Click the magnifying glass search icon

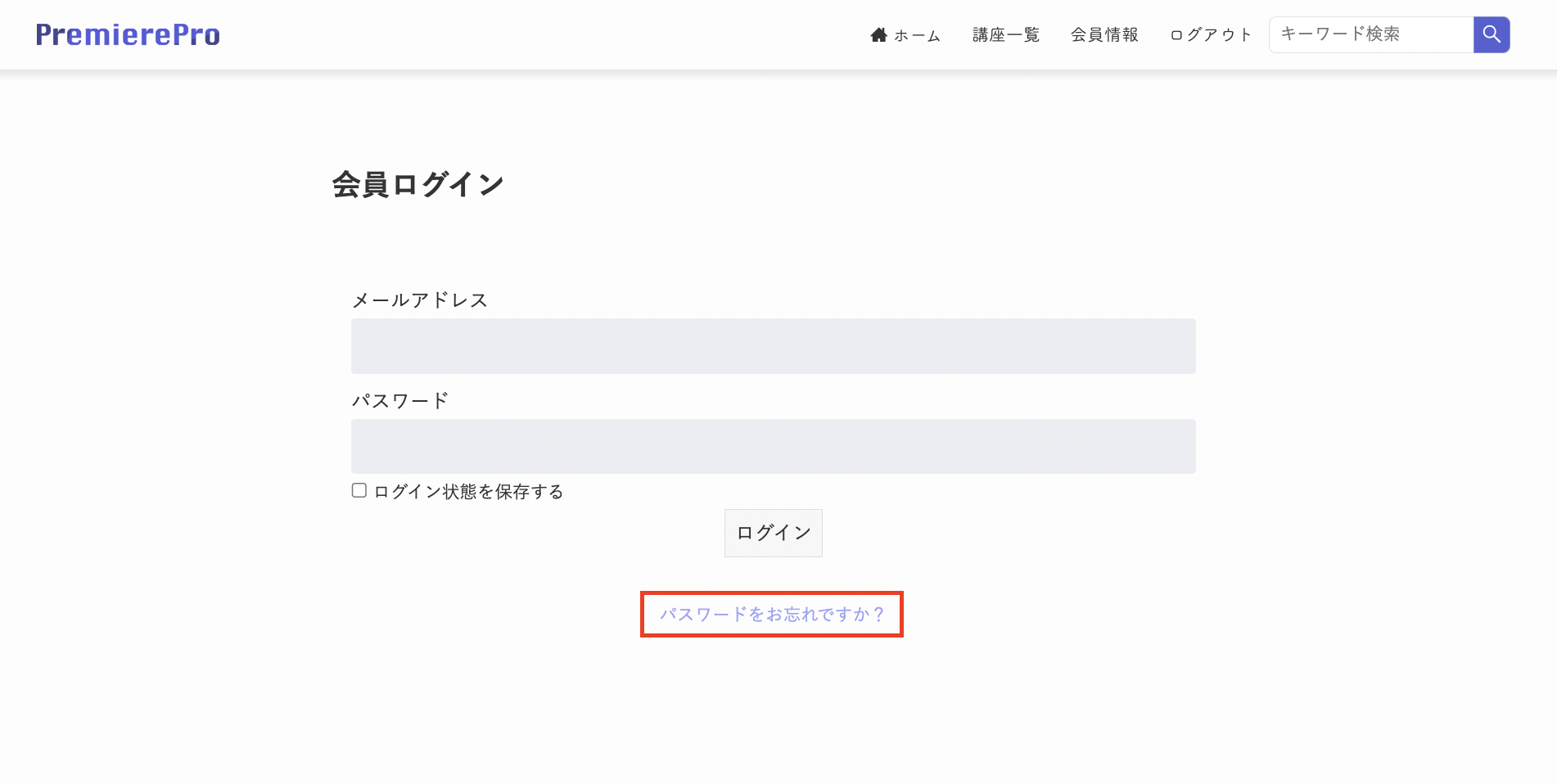click(x=1491, y=34)
